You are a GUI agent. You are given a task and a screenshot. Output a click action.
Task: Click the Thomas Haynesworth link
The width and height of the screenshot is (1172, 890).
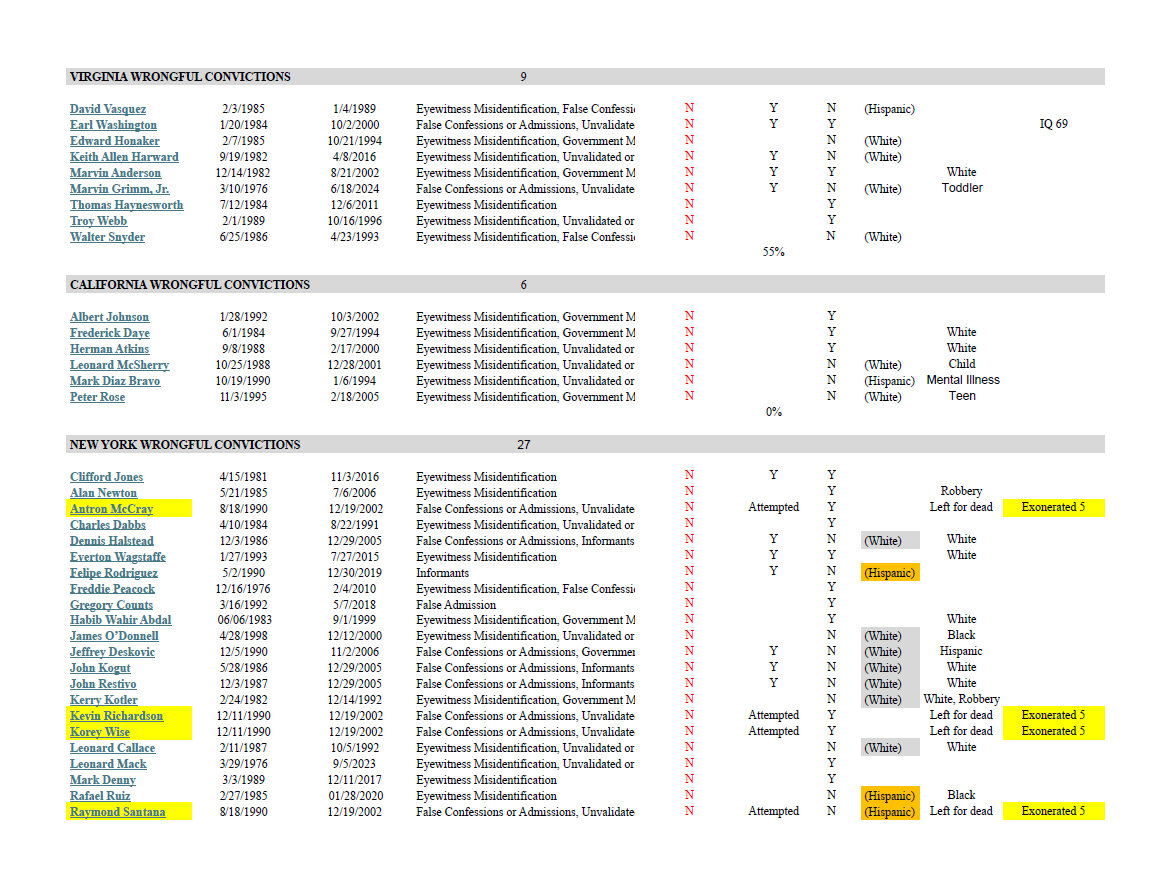(126, 205)
